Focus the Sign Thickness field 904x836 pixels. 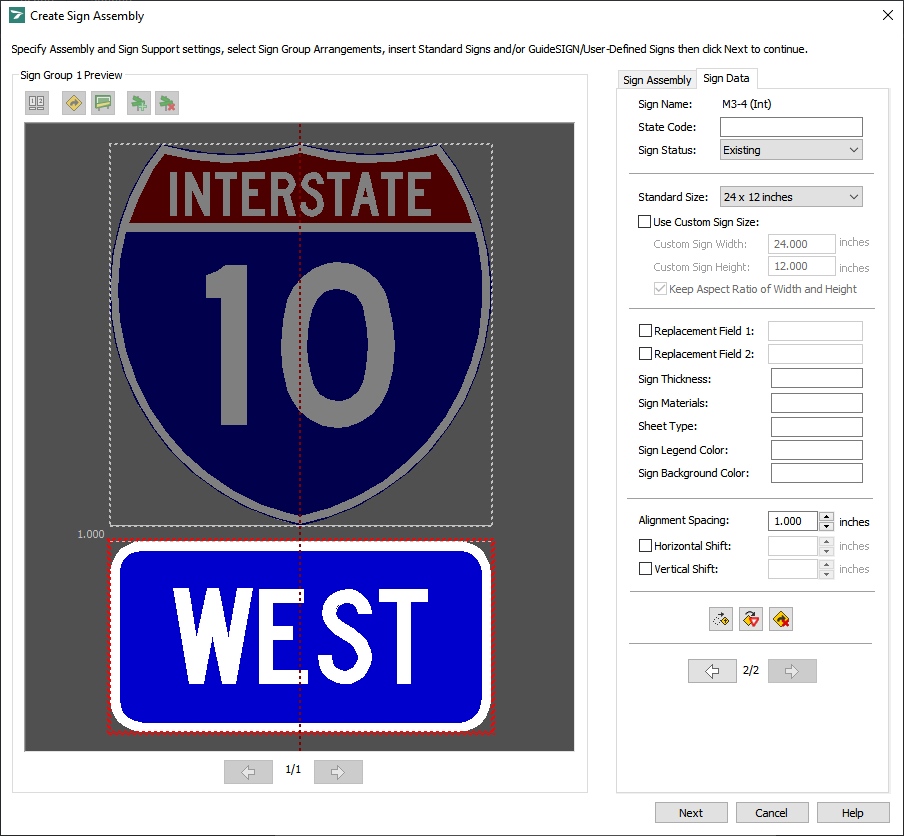[x=816, y=378]
